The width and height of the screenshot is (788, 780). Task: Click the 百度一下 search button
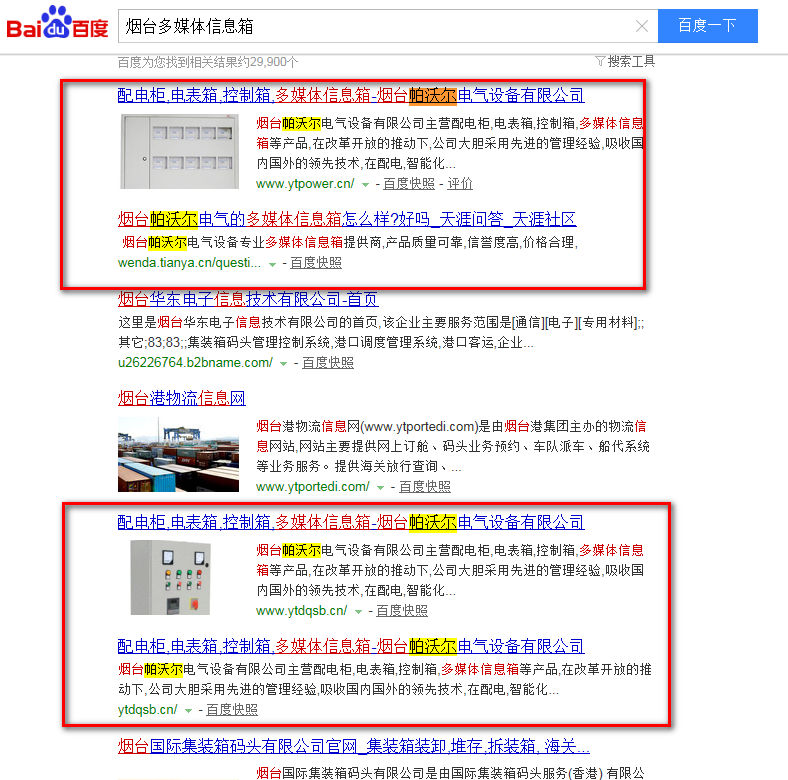click(x=707, y=26)
